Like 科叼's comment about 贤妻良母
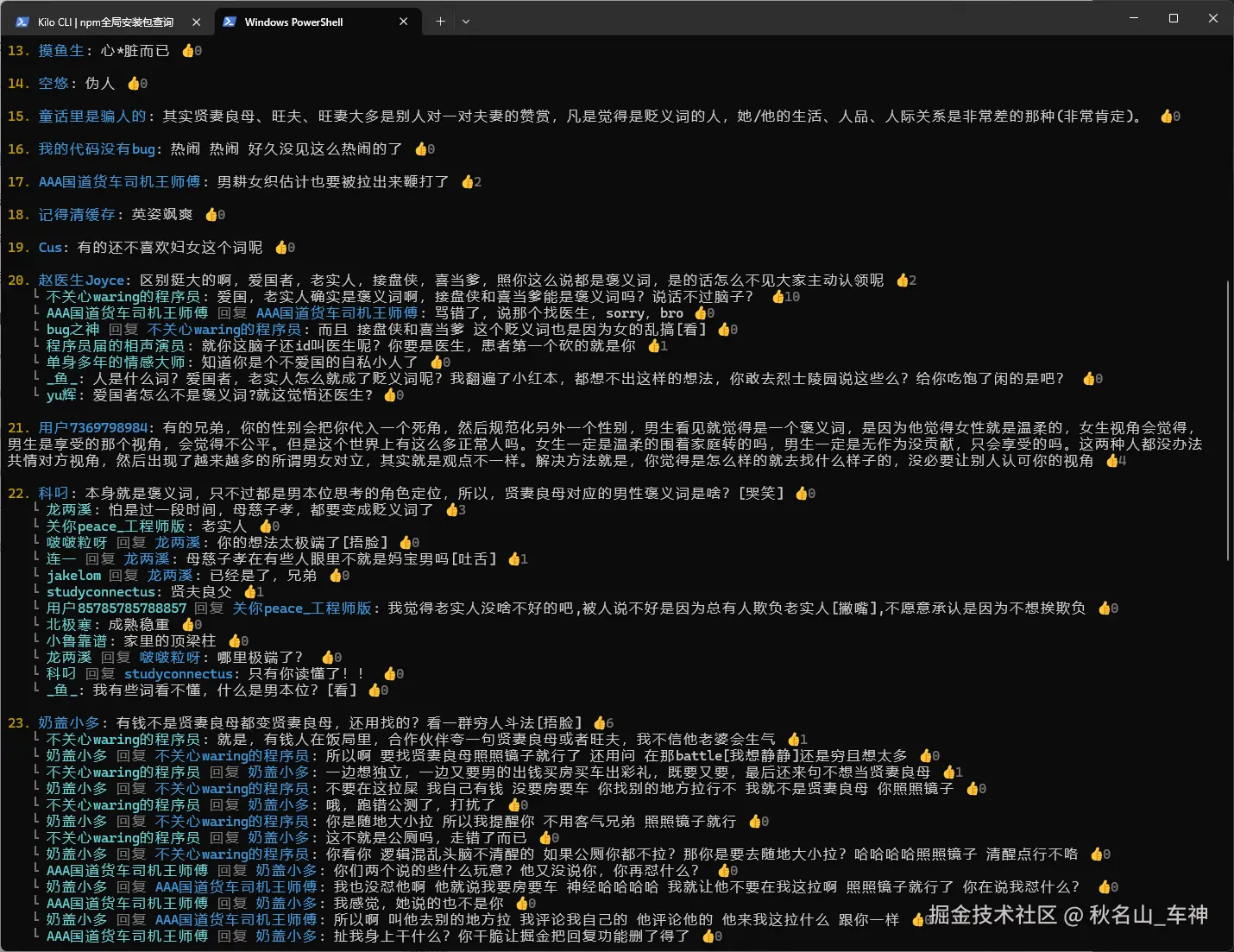Screen dimensions: 1234x952 tap(801, 493)
